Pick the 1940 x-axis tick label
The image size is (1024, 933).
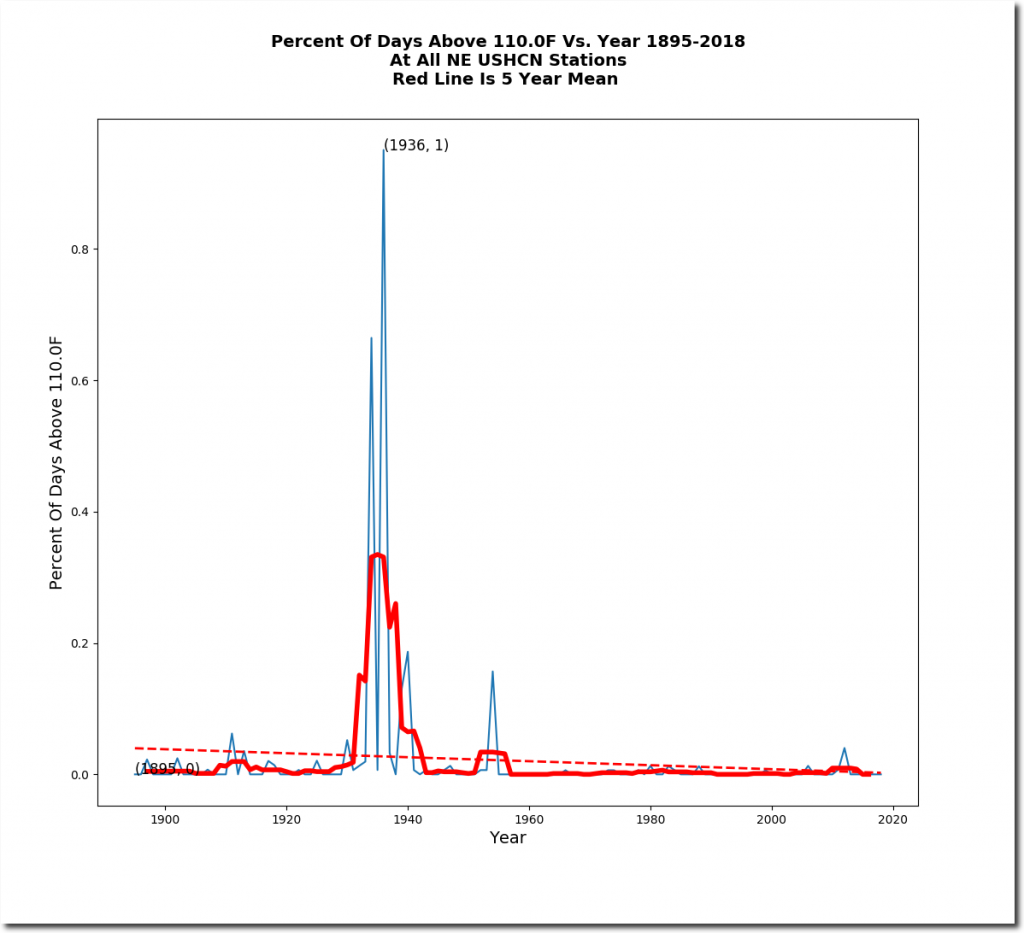pos(407,820)
